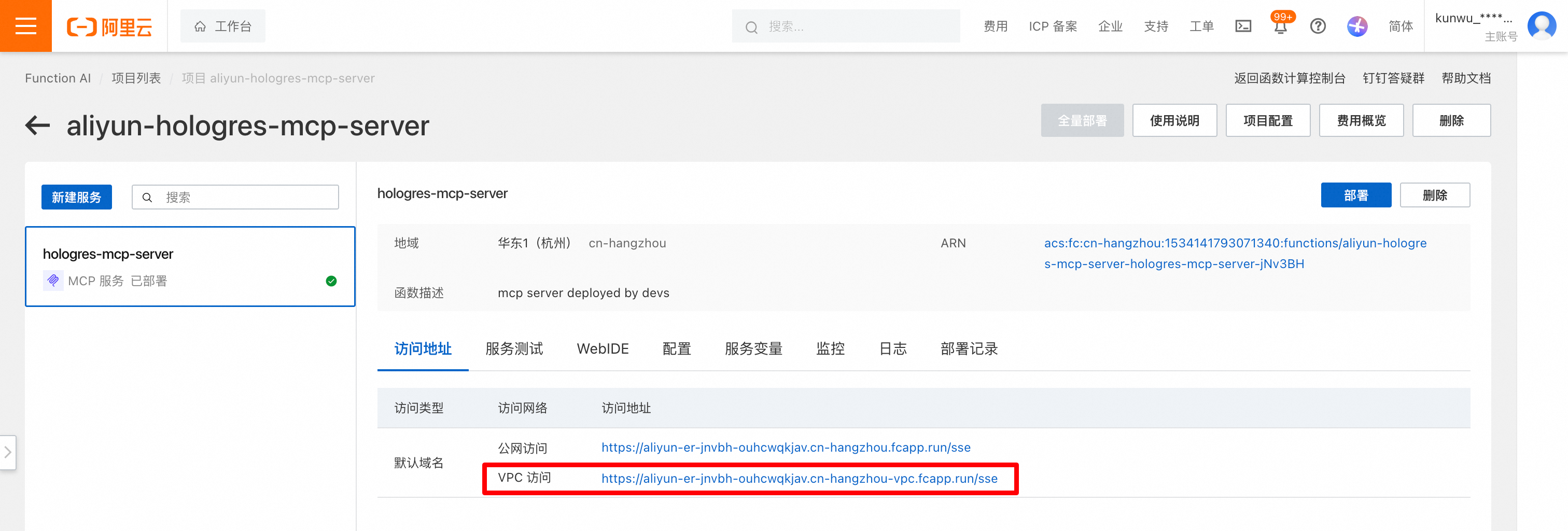Switch to the 服务测试 tab

tap(514, 348)
